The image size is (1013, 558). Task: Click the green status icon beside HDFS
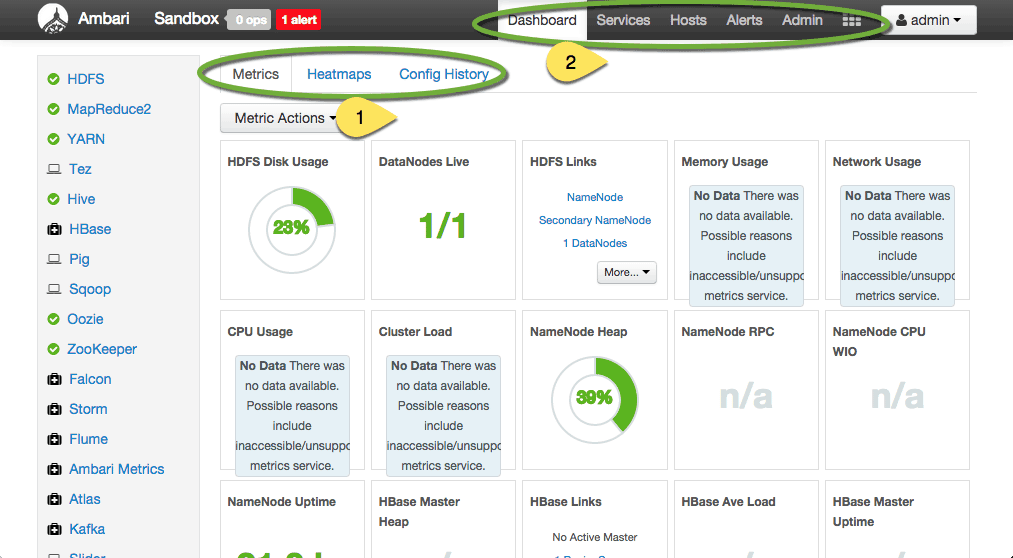(54, 79)
